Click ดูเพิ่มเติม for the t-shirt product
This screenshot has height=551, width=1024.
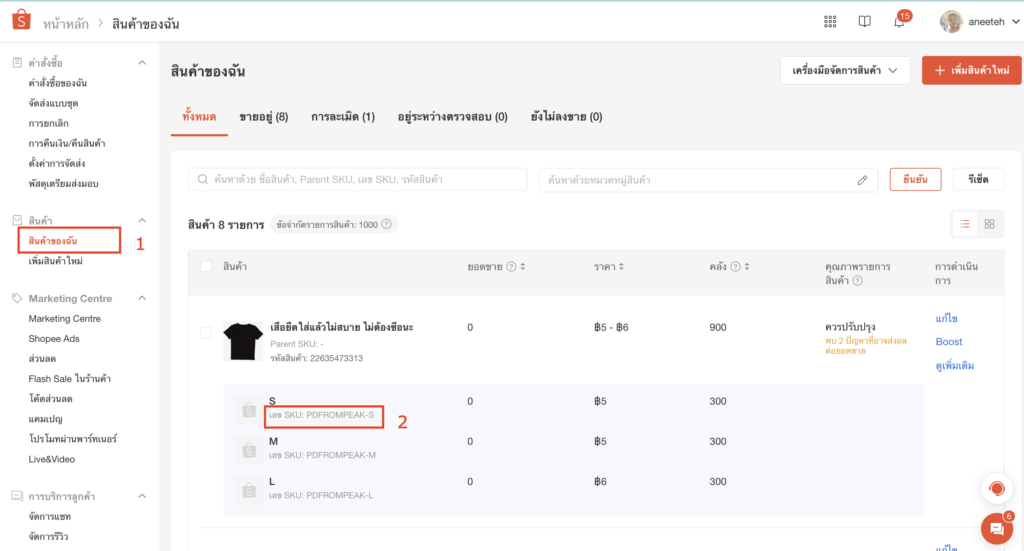955,366
